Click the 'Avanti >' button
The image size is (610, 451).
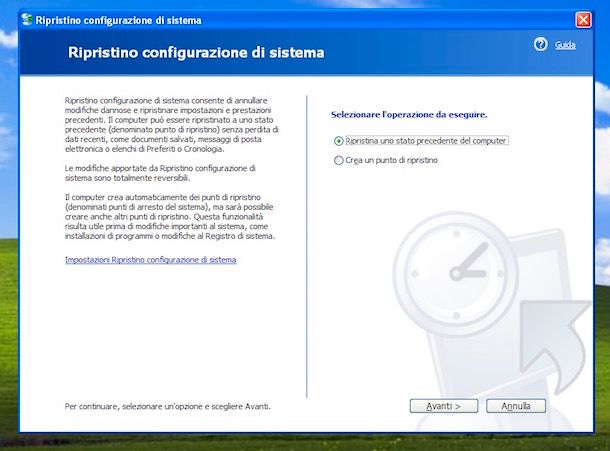443,406
